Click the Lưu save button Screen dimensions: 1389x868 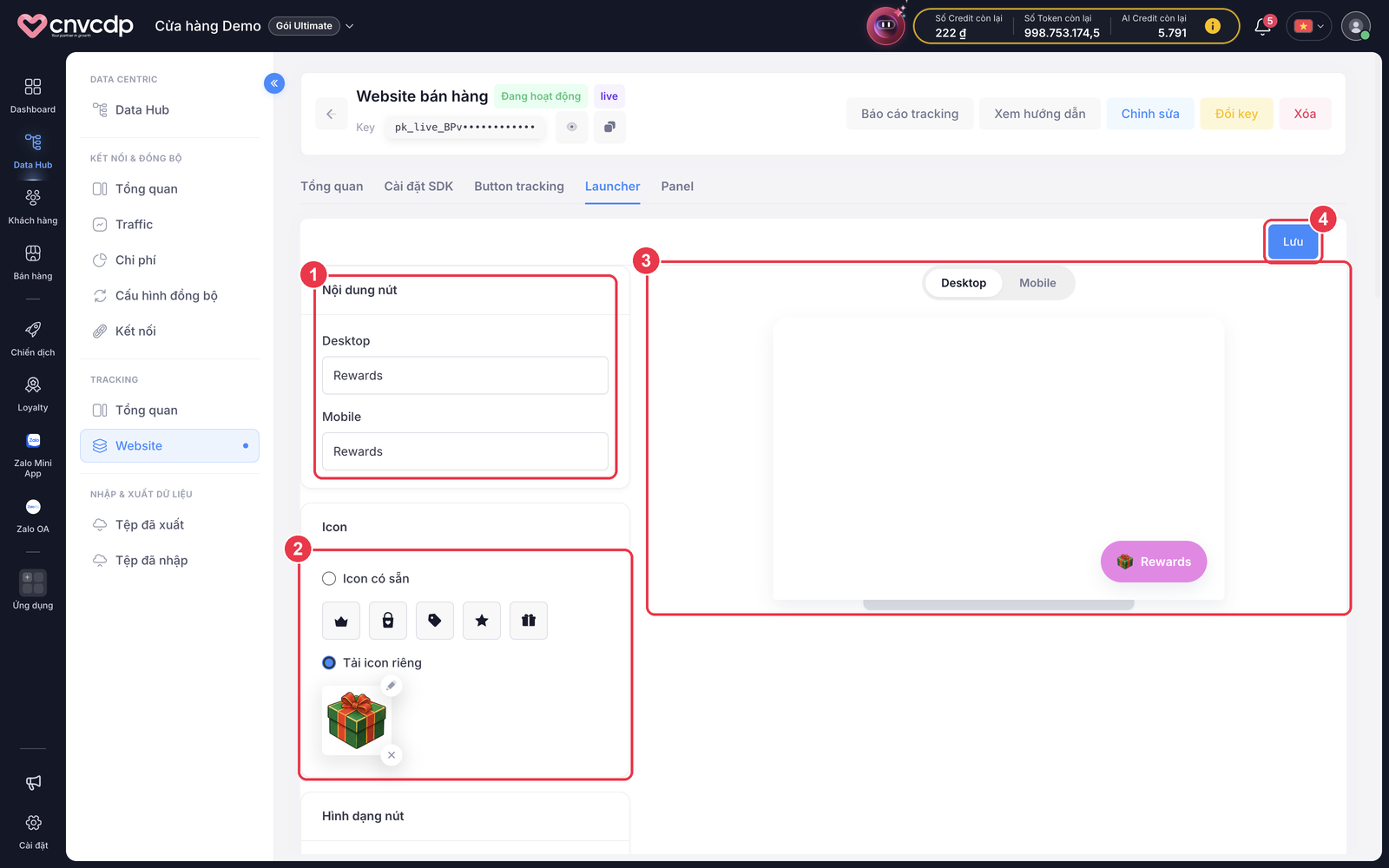click(1294, 242)
